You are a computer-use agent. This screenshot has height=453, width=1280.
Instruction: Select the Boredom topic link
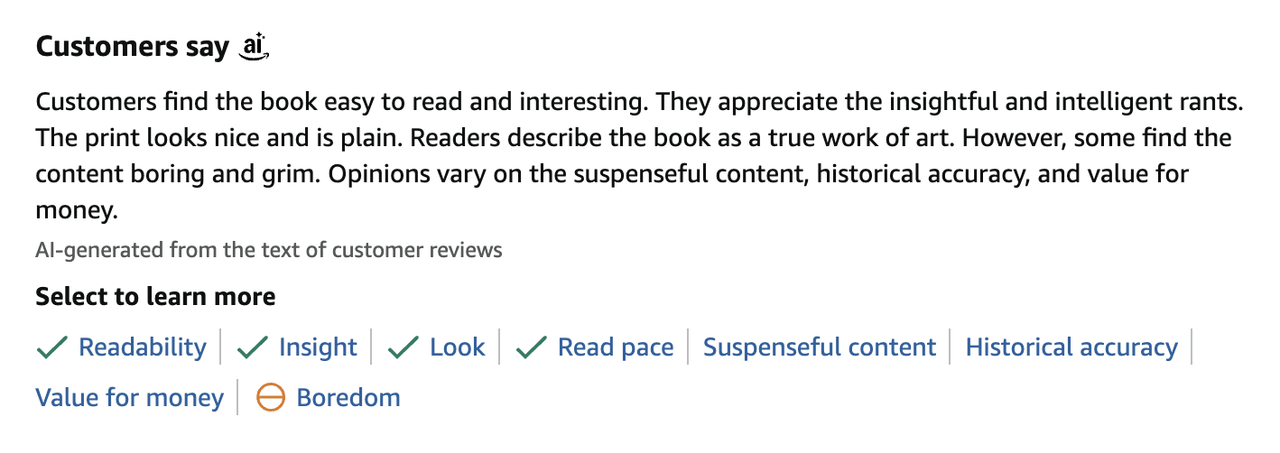(x=348, y=398)
